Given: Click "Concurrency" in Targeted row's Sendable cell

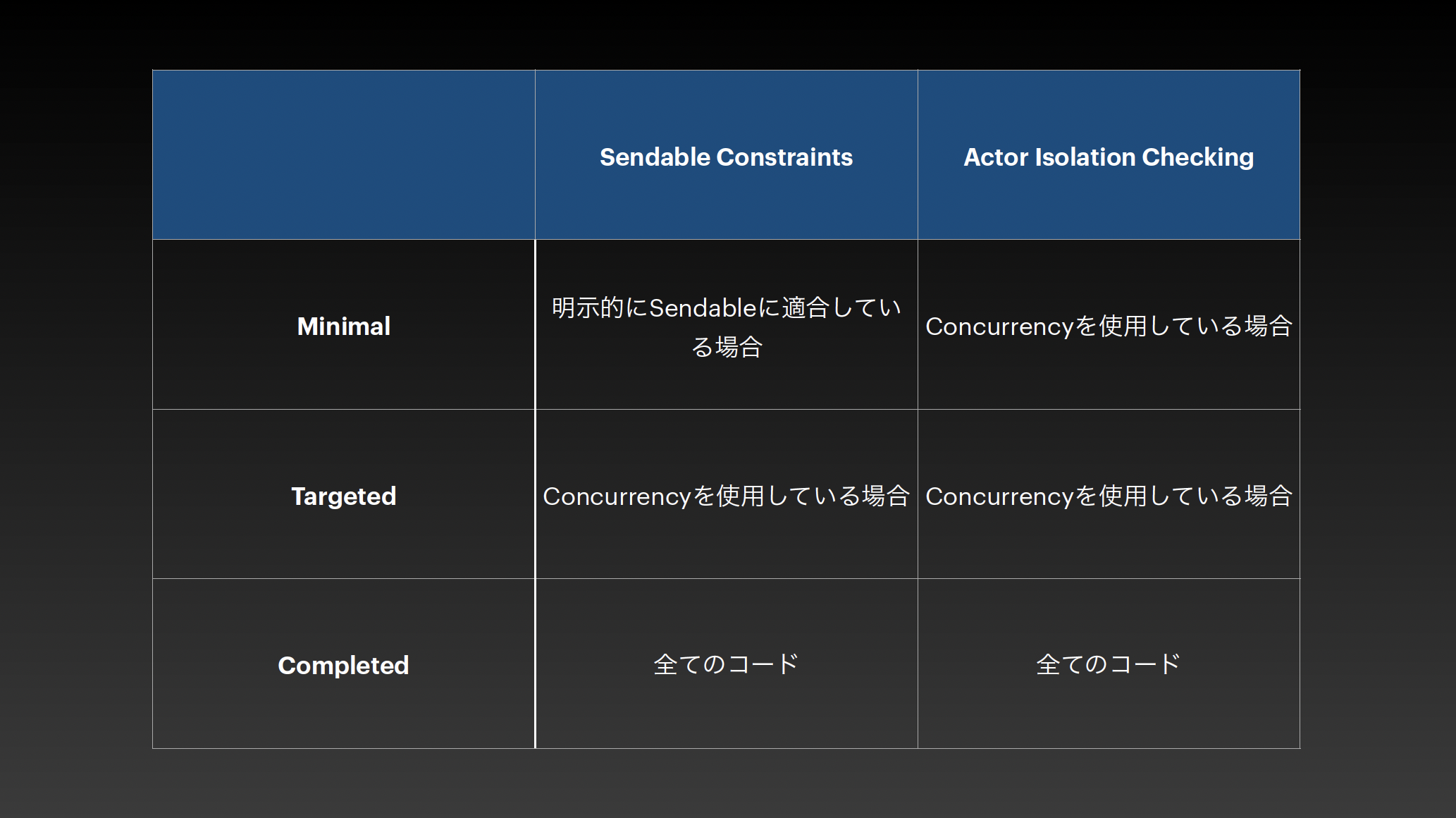Looking at the screenshot, I should 617,497.
